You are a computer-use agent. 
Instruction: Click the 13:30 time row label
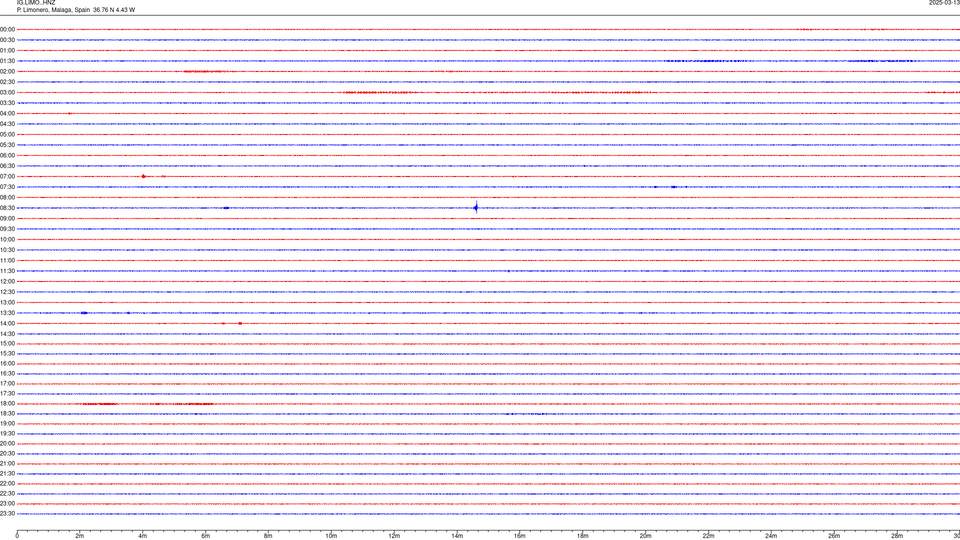(7, 313)
